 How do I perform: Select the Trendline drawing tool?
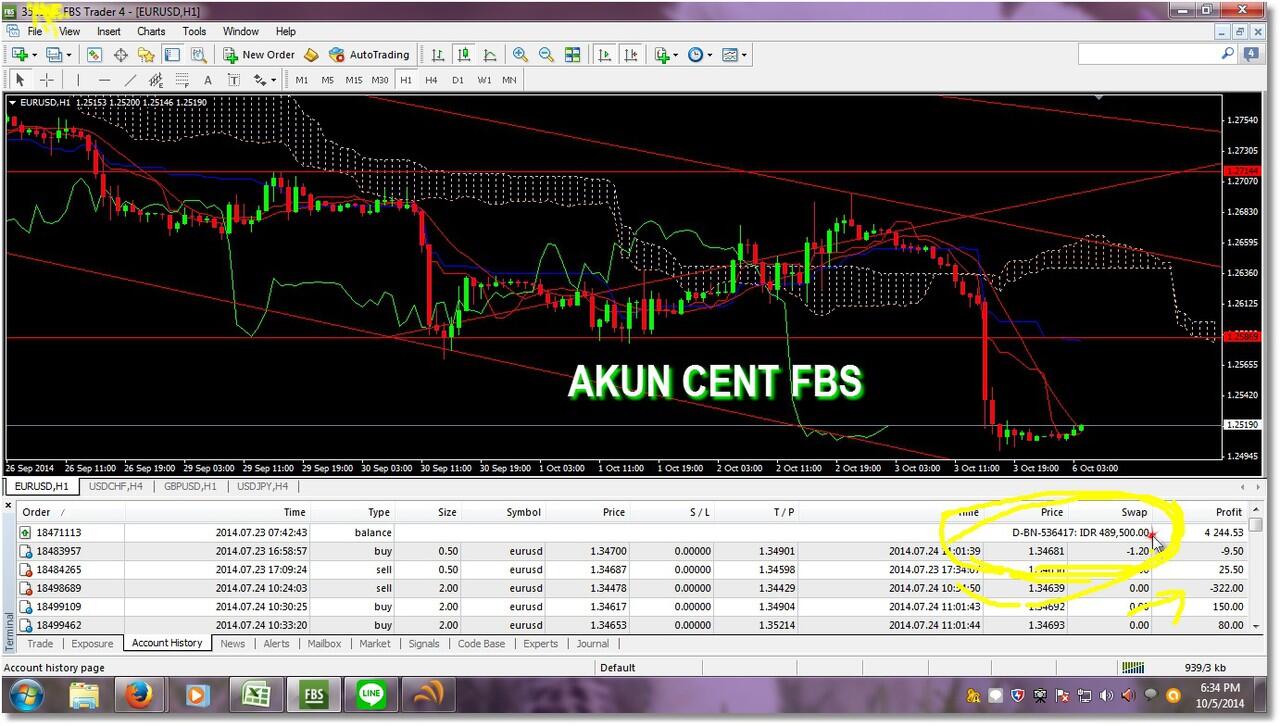[130, 80]
